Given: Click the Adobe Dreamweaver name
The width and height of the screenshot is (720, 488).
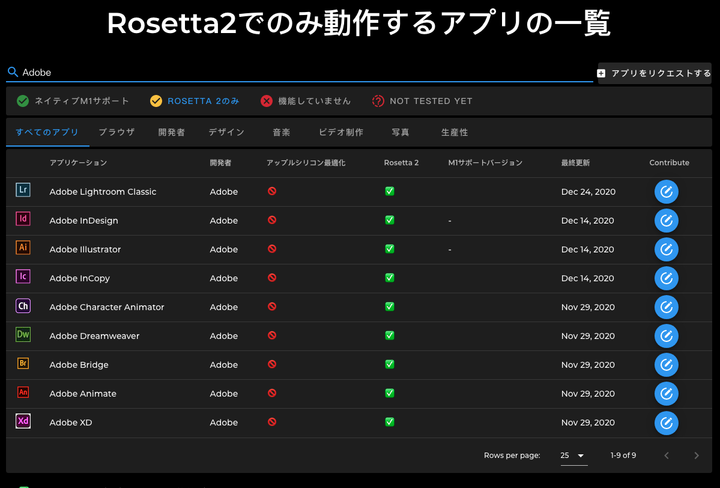Looking at the screenshot, I should (x=94, y=336).
